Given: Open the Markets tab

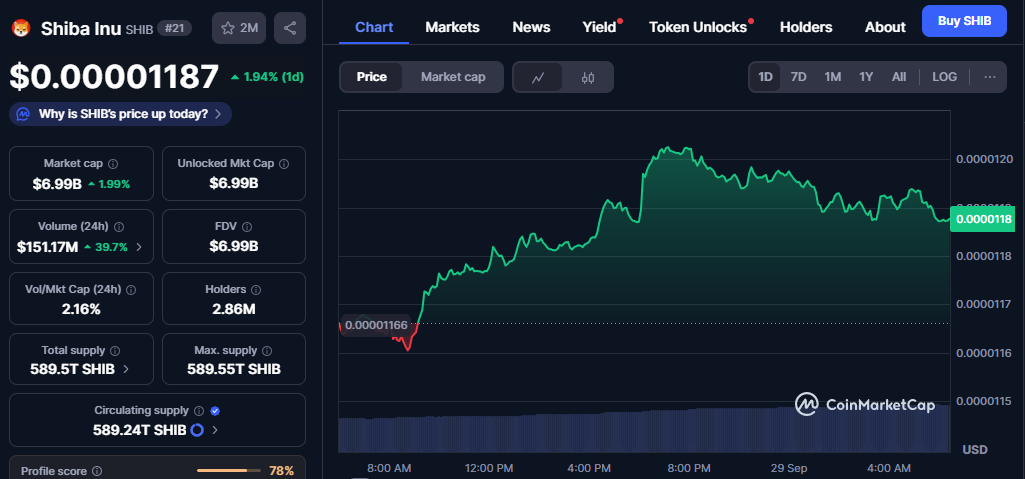Looking at the screenshot, I should [452, 27].
